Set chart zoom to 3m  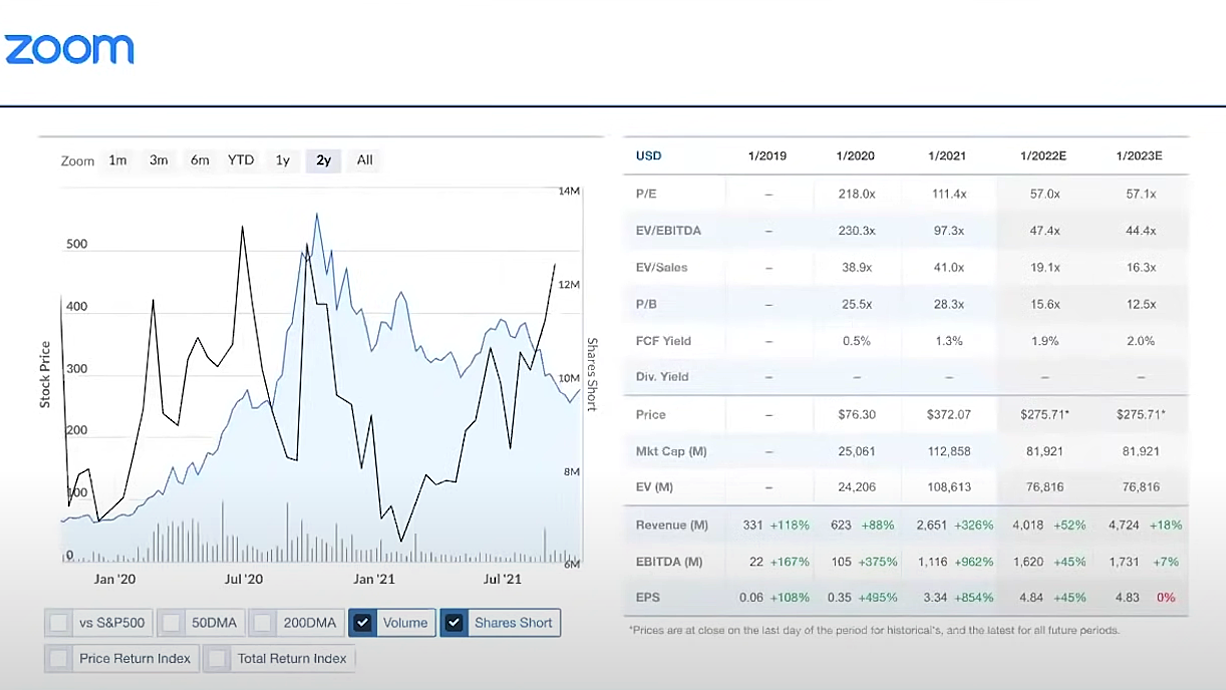click(x=159, y=160)
